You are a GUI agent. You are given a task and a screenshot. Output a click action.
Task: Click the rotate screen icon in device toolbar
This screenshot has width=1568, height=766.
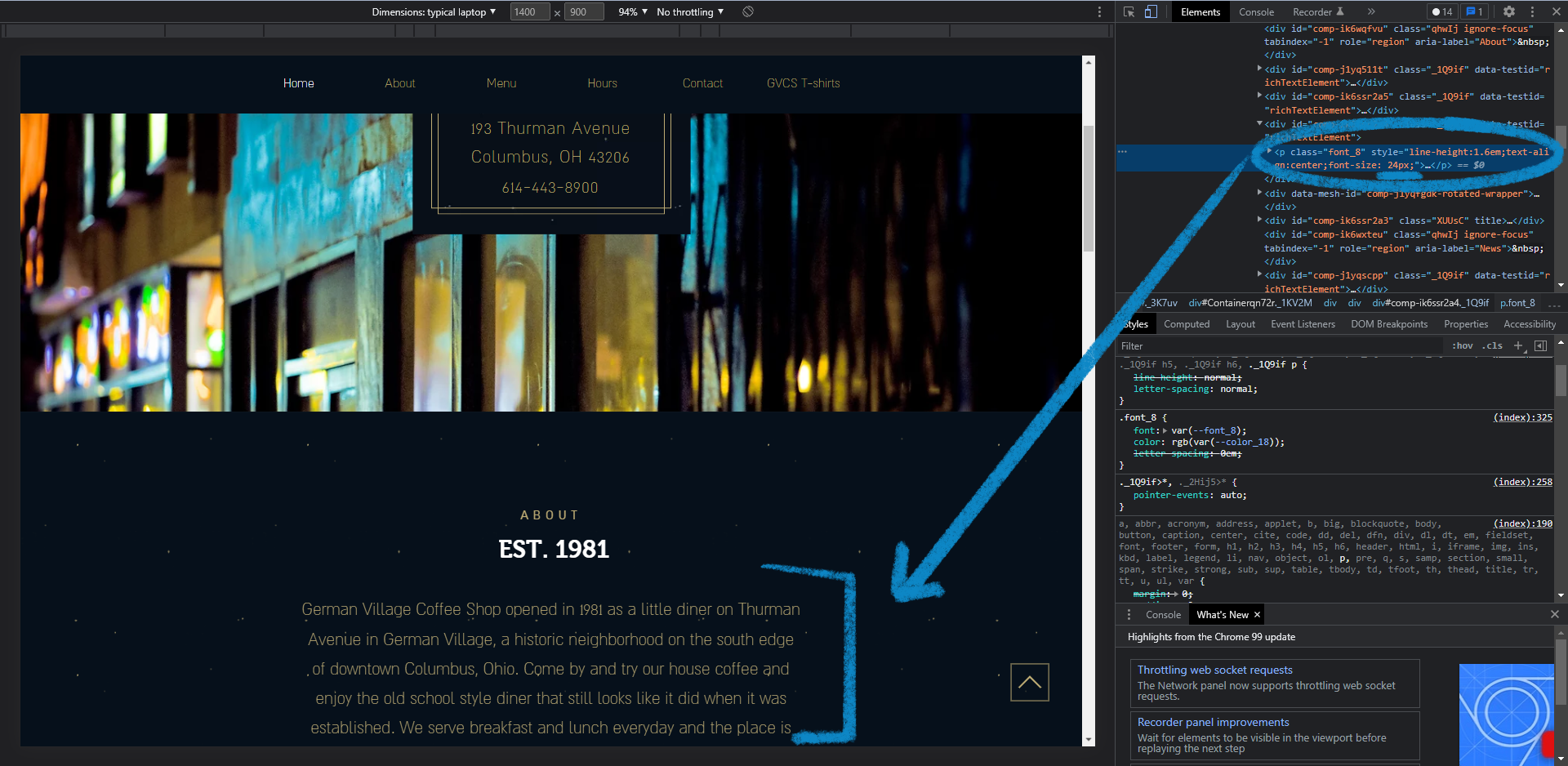pyautogui.click(x=748, y=11)
